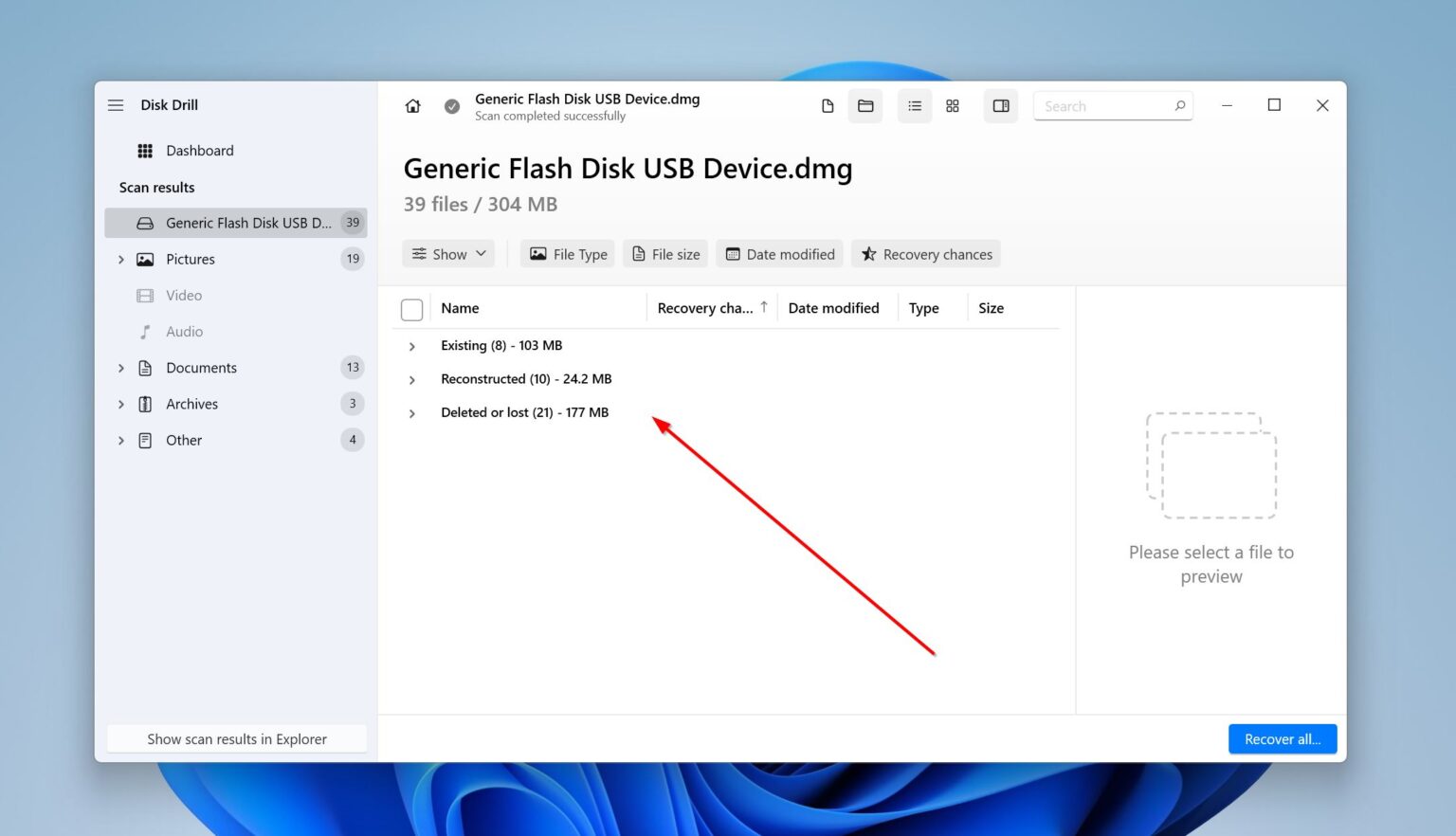Viewport: 1456px width, 836px height.
Task: Click the Home icon in the toolbar
Action: 412,105
